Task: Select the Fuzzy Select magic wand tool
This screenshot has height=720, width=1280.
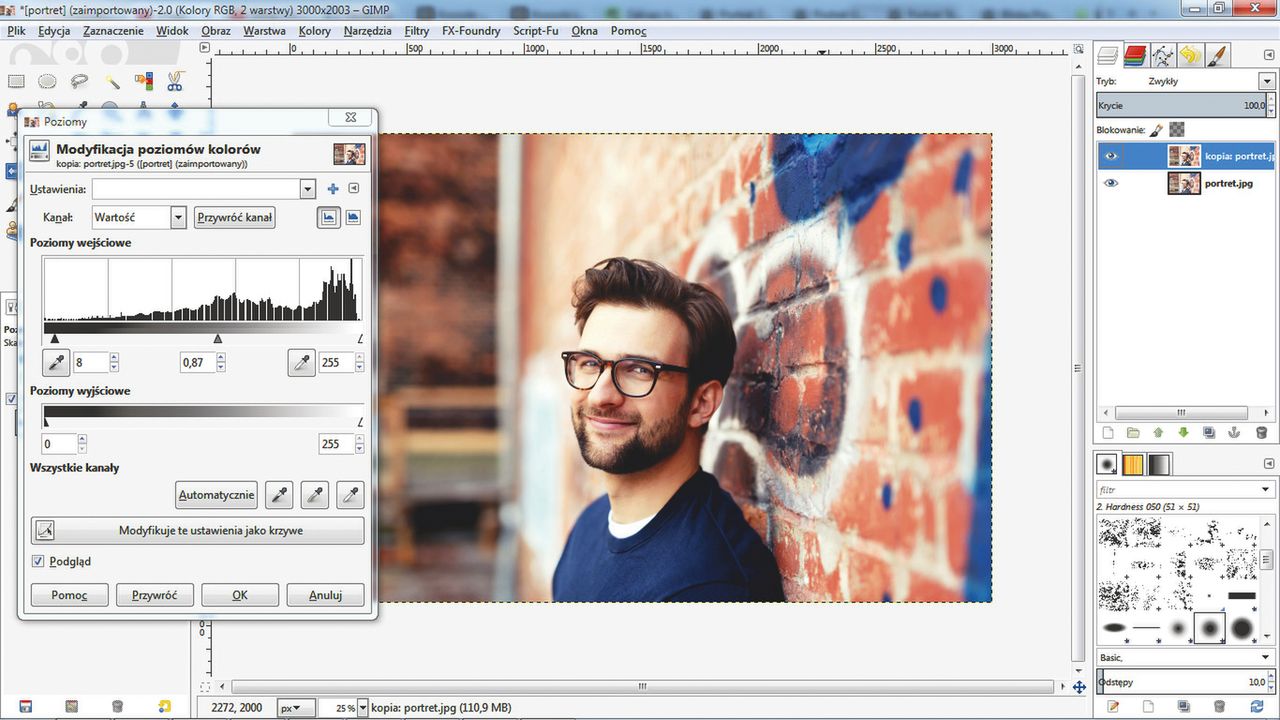Action: coord(112,81)
